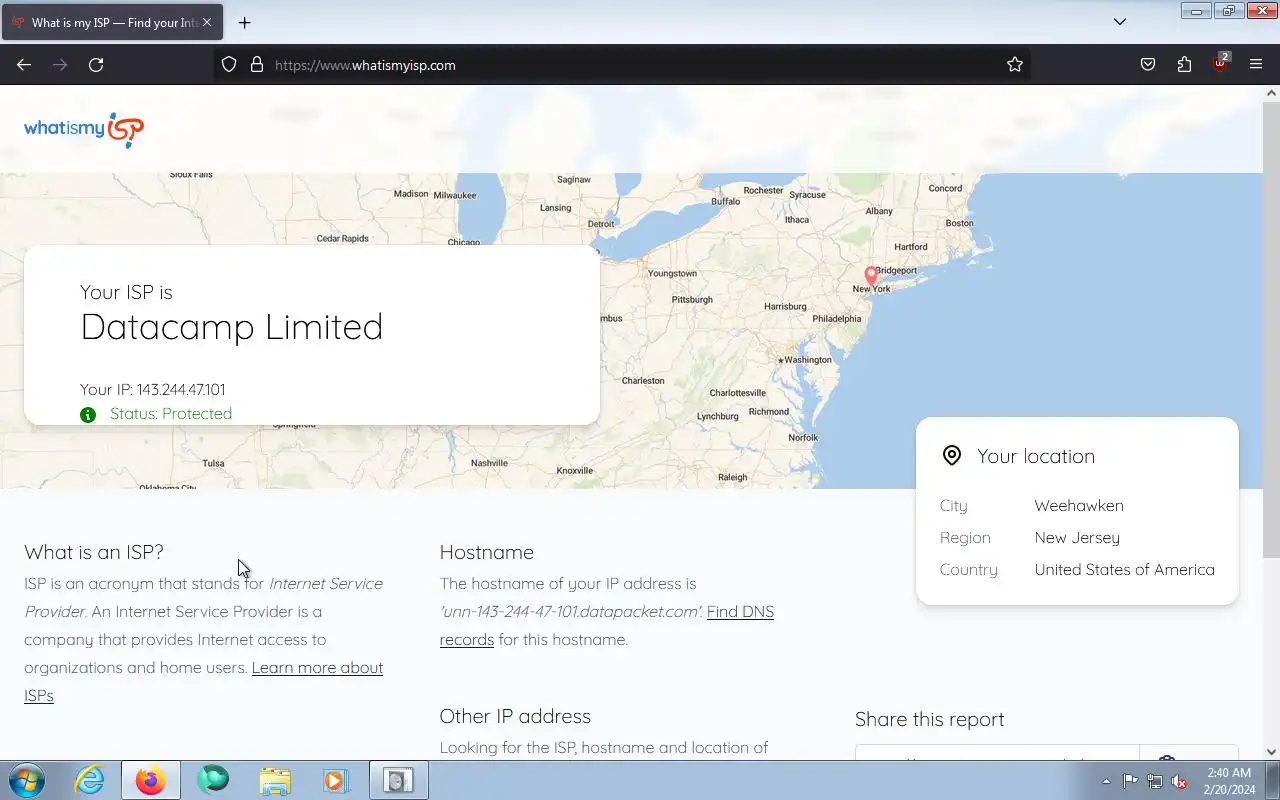Click the tracking protection shield icon
The image size is (1280, 800).
229,65
